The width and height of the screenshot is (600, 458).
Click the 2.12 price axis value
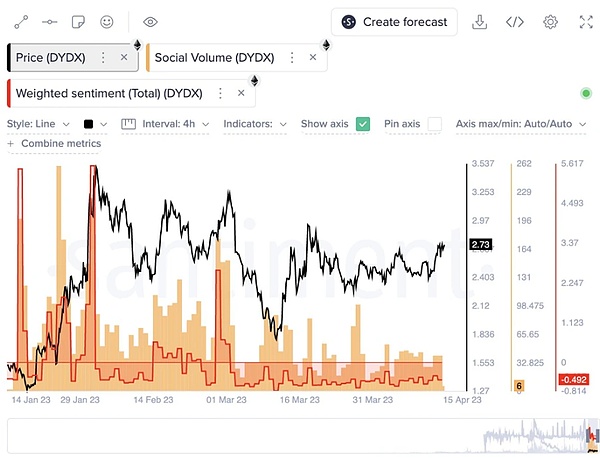pyautogui.click(x=481, y=306)
